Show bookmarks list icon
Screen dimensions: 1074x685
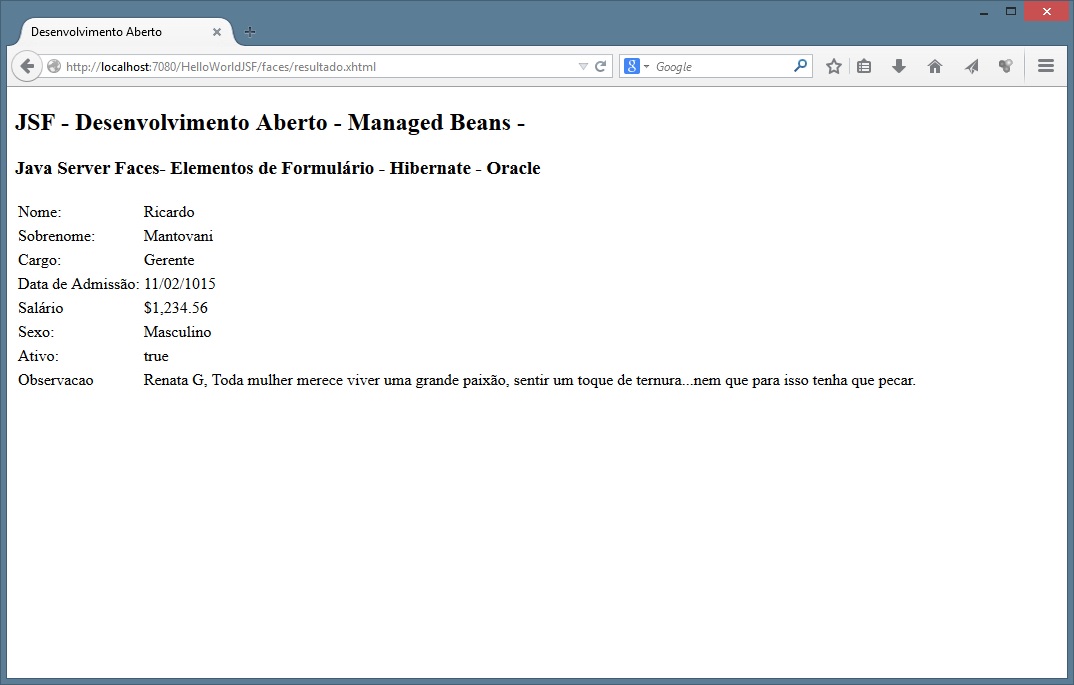864,66
